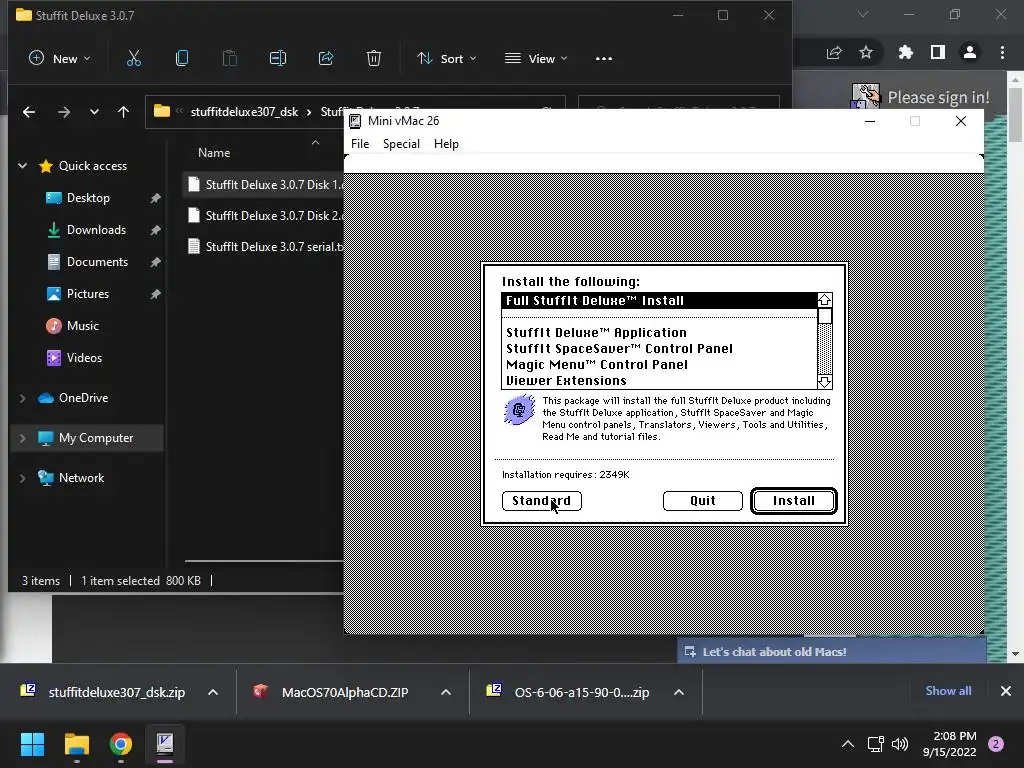Select the StuffIt Deluxe 3.0.7 Disk 2 file
The width and height of the screenshot is (1024, 768).
point(264,216)
